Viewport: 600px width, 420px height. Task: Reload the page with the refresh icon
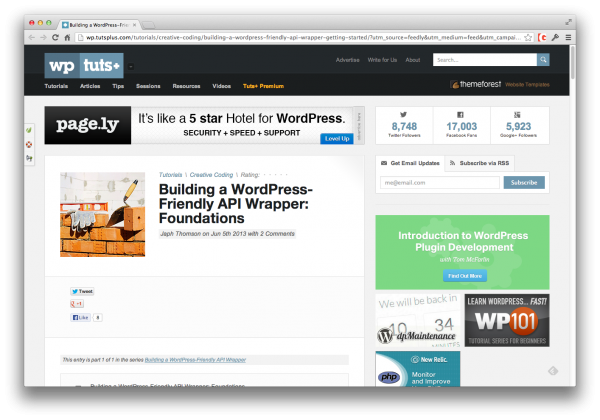click(x=55, y=37)
